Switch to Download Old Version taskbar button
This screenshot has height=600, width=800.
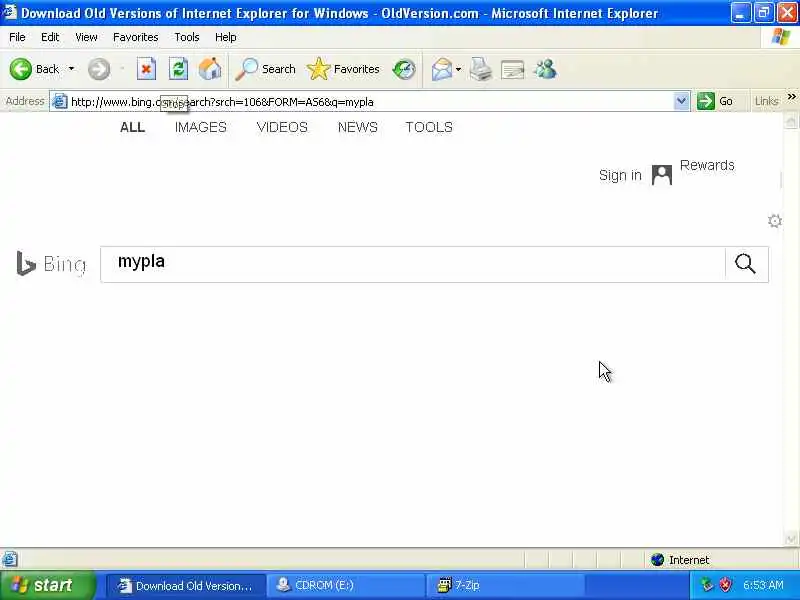click(186, 585)
